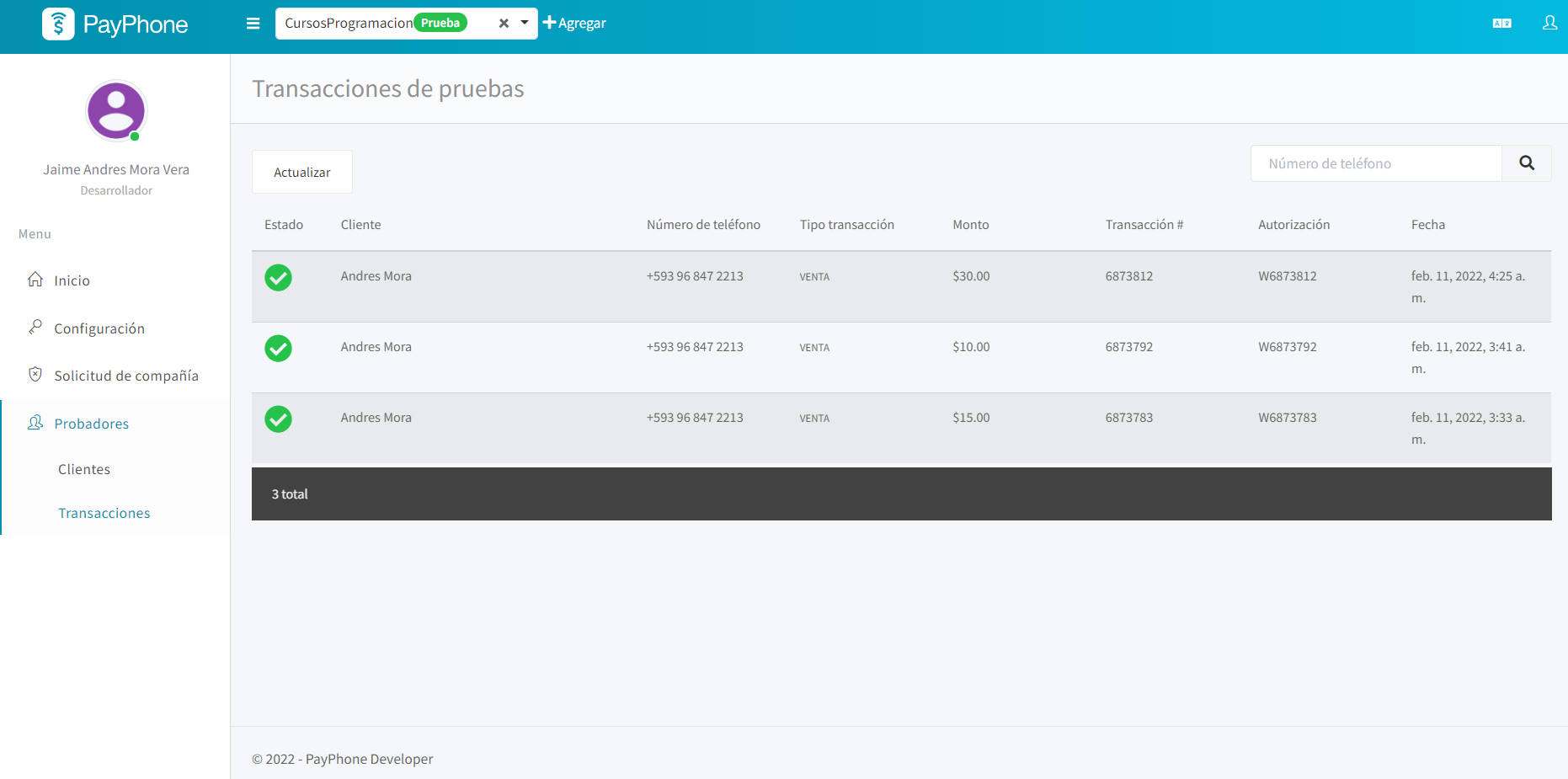
Task: Click the Configuración wrench icon
Action: click(x=35, y=327)
